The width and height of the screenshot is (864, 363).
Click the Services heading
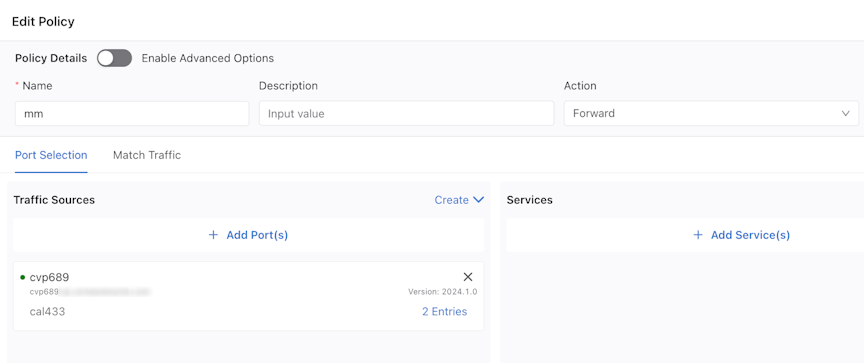(x=530, y=200)
